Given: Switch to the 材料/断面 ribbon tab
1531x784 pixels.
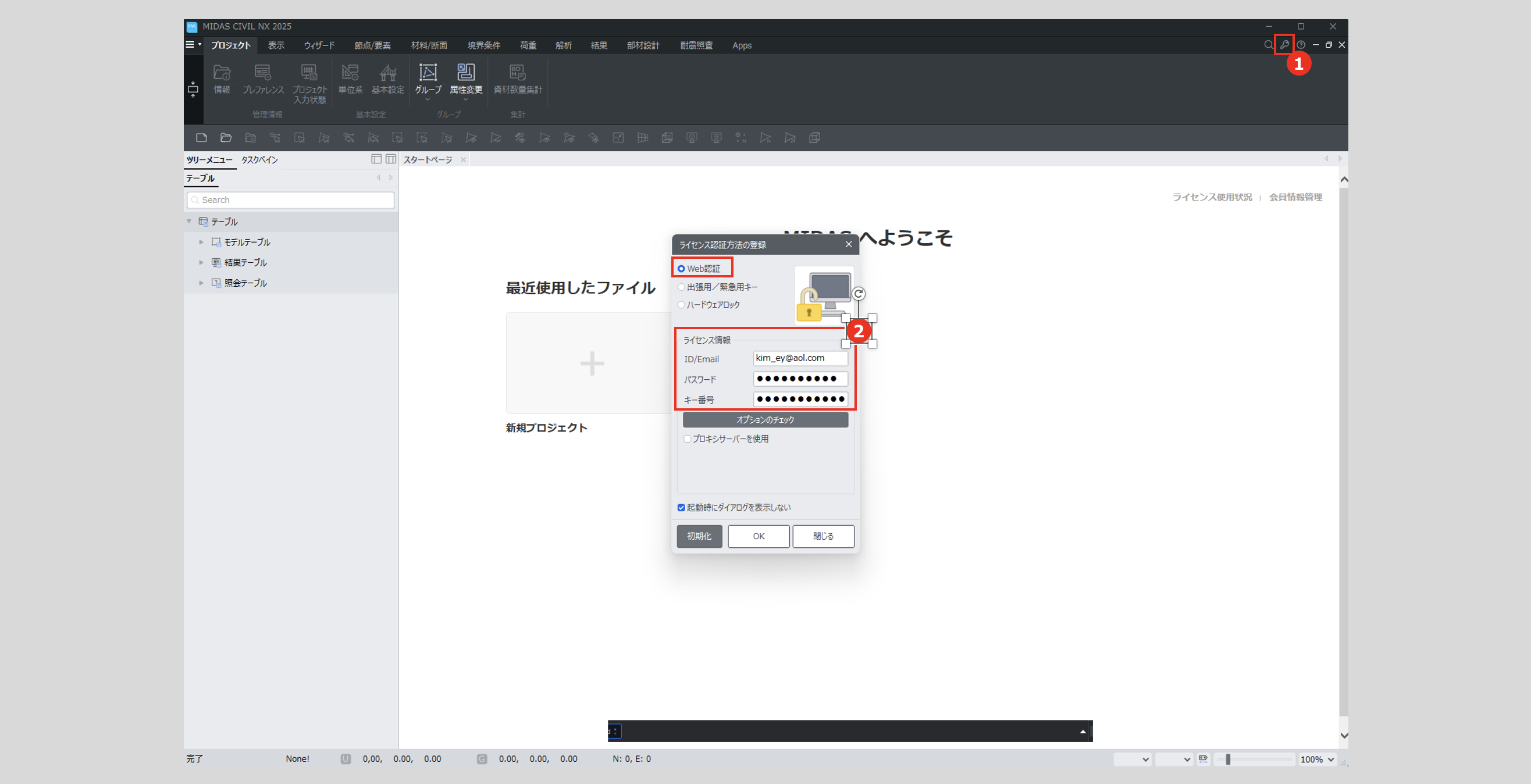Looking at the screenshot, I should click(429, 45).
